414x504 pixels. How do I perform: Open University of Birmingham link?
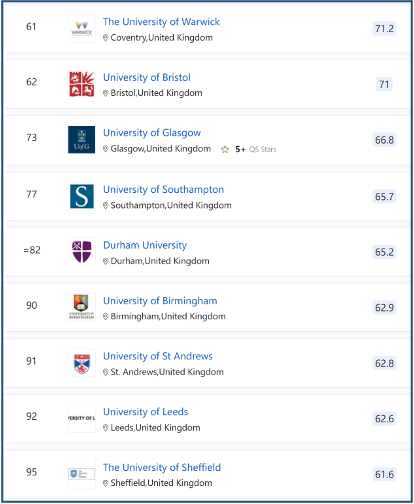(x=160, y=301)
